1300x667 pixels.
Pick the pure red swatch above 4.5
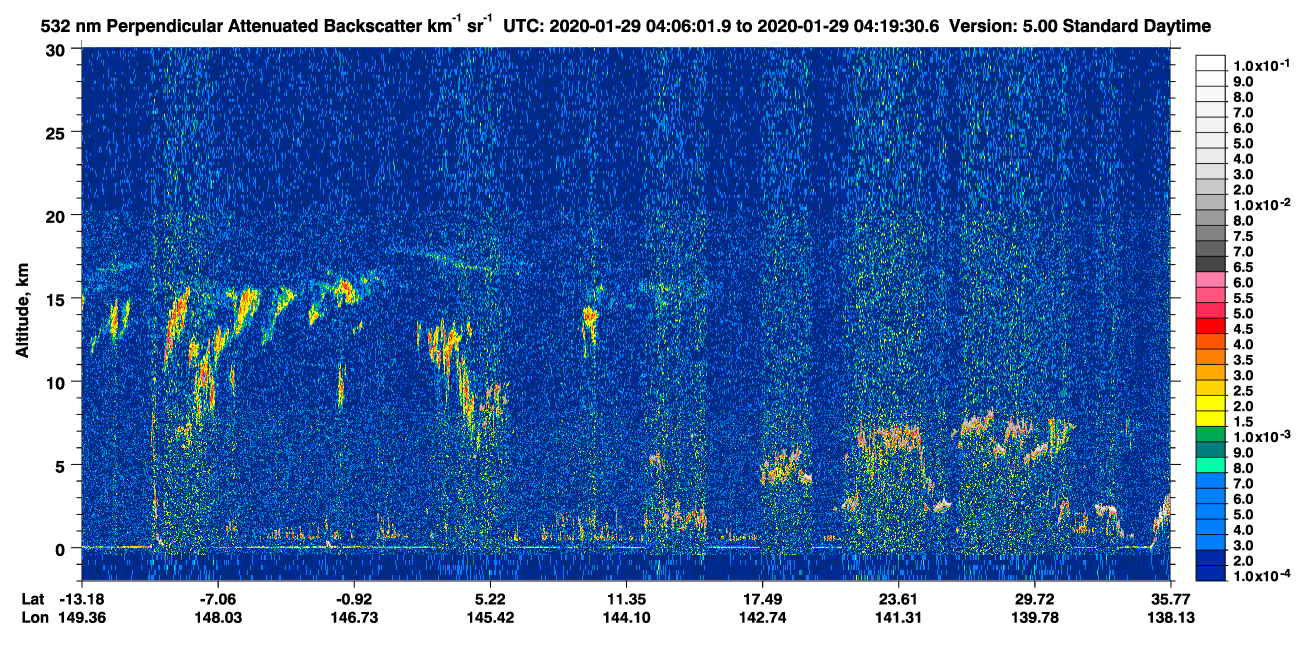pyautogui.click(x=1212, y=325)
